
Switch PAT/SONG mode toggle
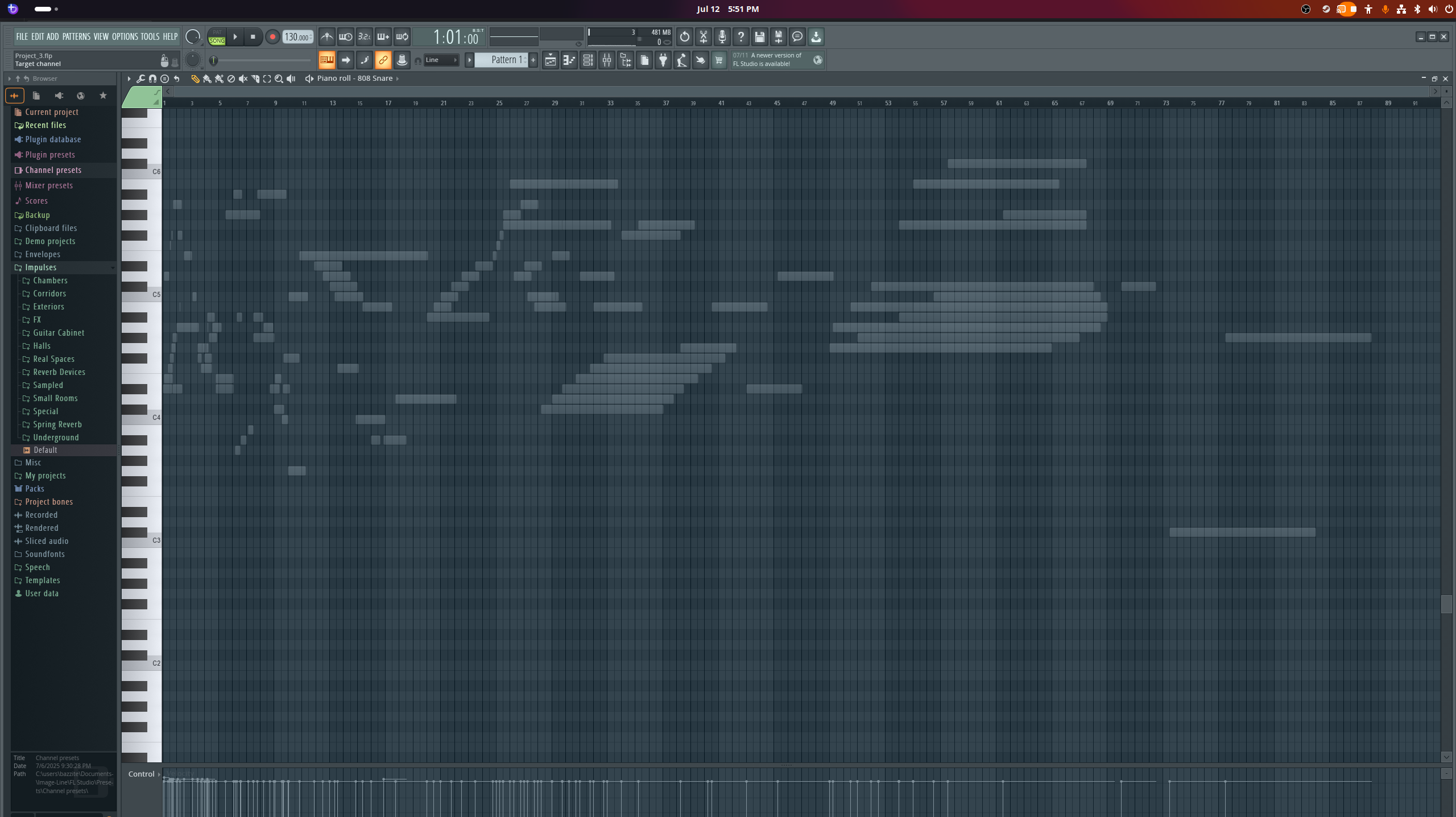click(217, 37)
